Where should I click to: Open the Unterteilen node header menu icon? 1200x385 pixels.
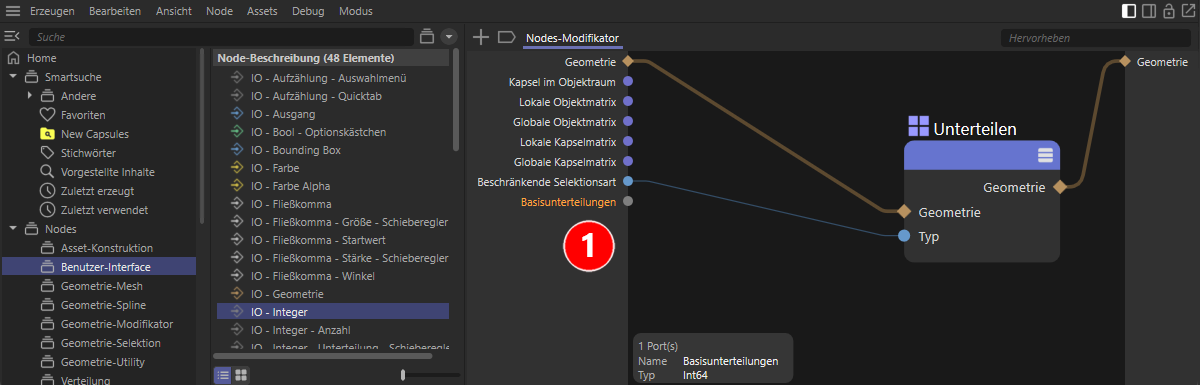(1045, 155)
